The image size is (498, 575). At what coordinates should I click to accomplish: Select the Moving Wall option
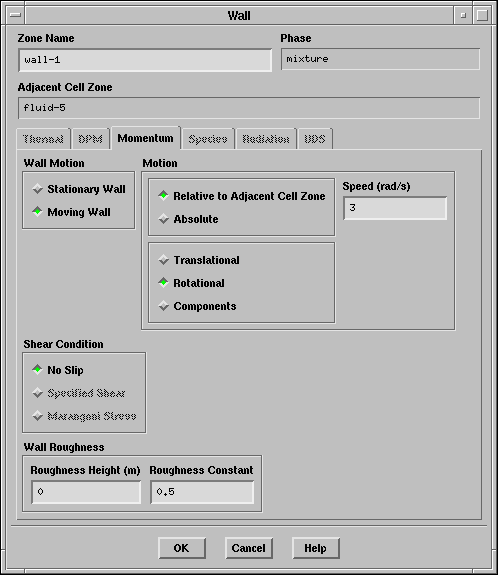pyautogui.click(x=72, y=212)
